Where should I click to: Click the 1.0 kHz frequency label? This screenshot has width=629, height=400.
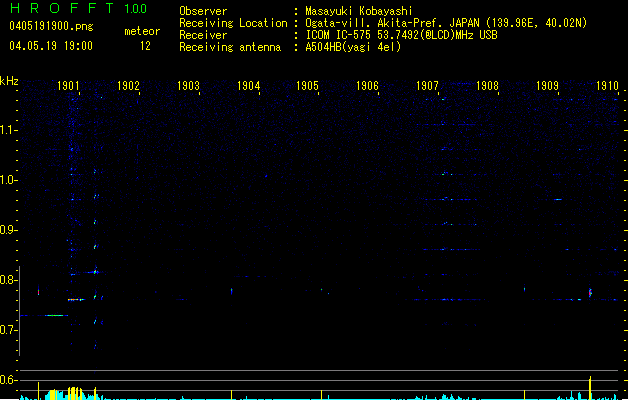coord(7,180)
